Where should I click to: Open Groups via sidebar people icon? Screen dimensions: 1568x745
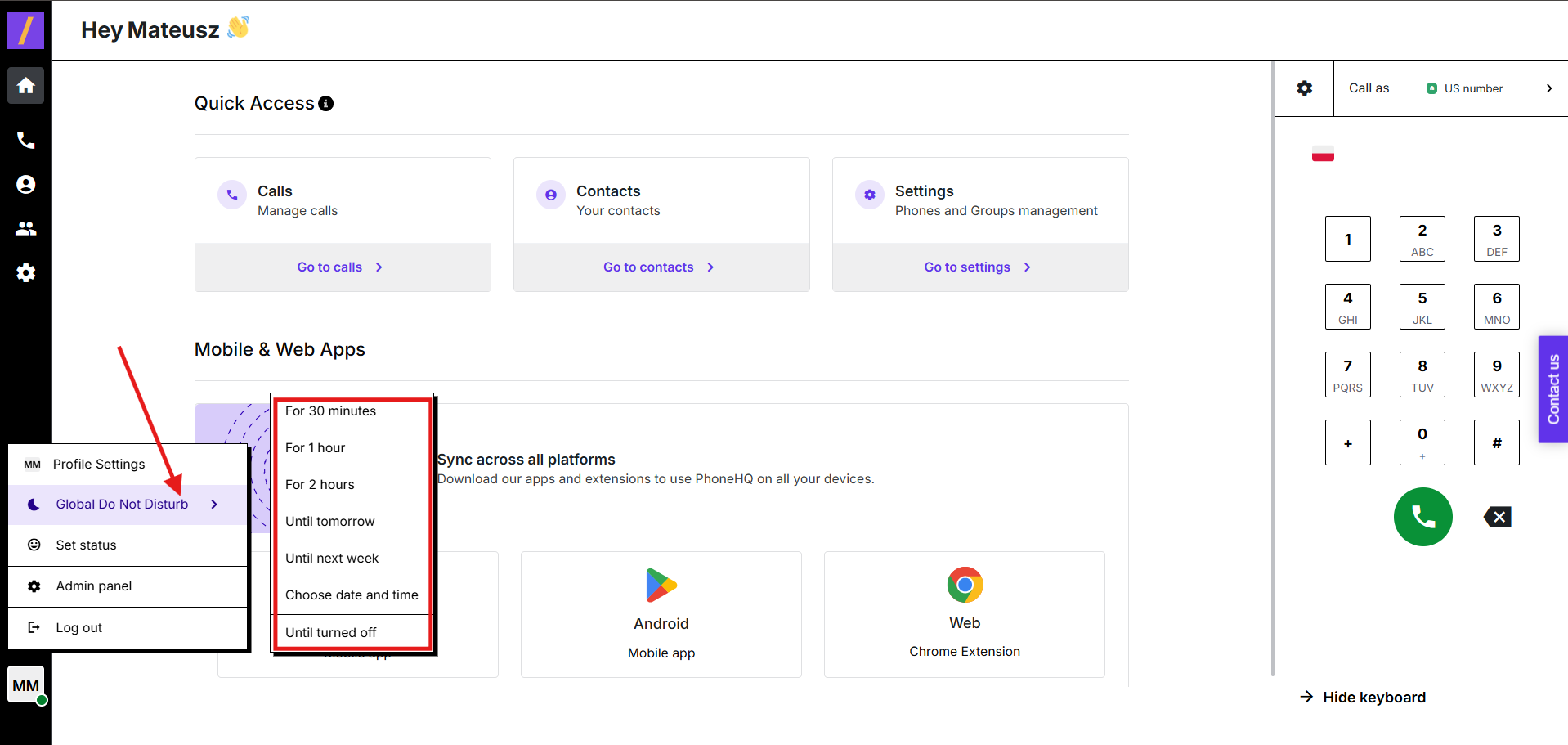(x=26, y=229)
